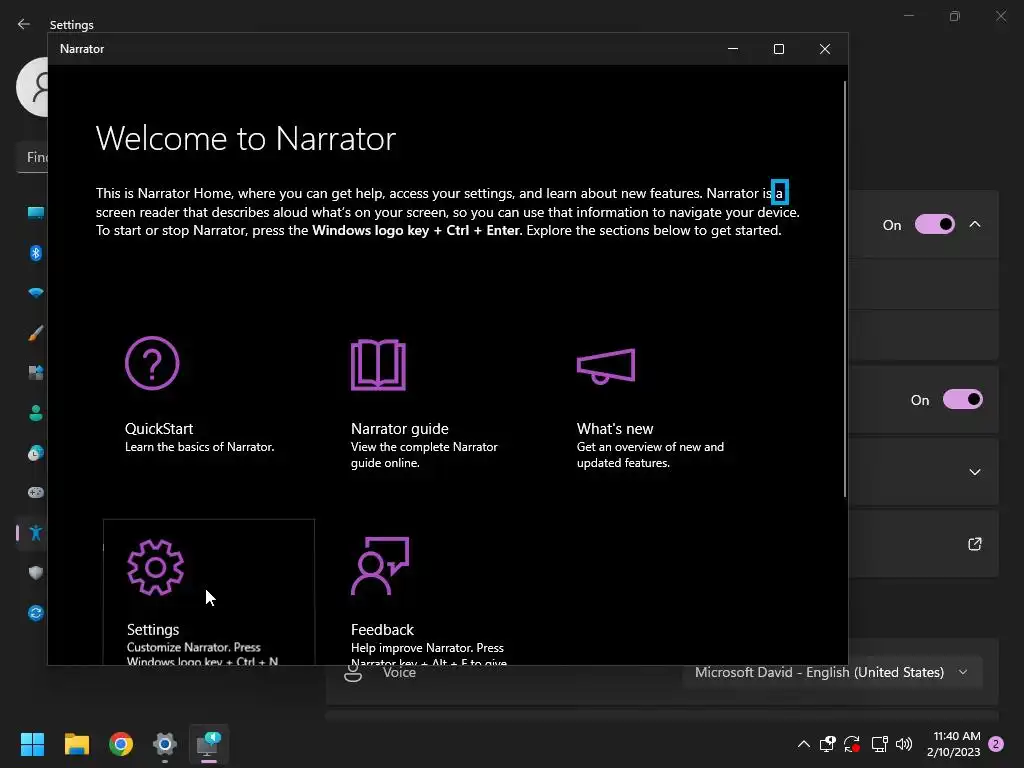Open the QuickStart question mark icon

tap(152, 363)
